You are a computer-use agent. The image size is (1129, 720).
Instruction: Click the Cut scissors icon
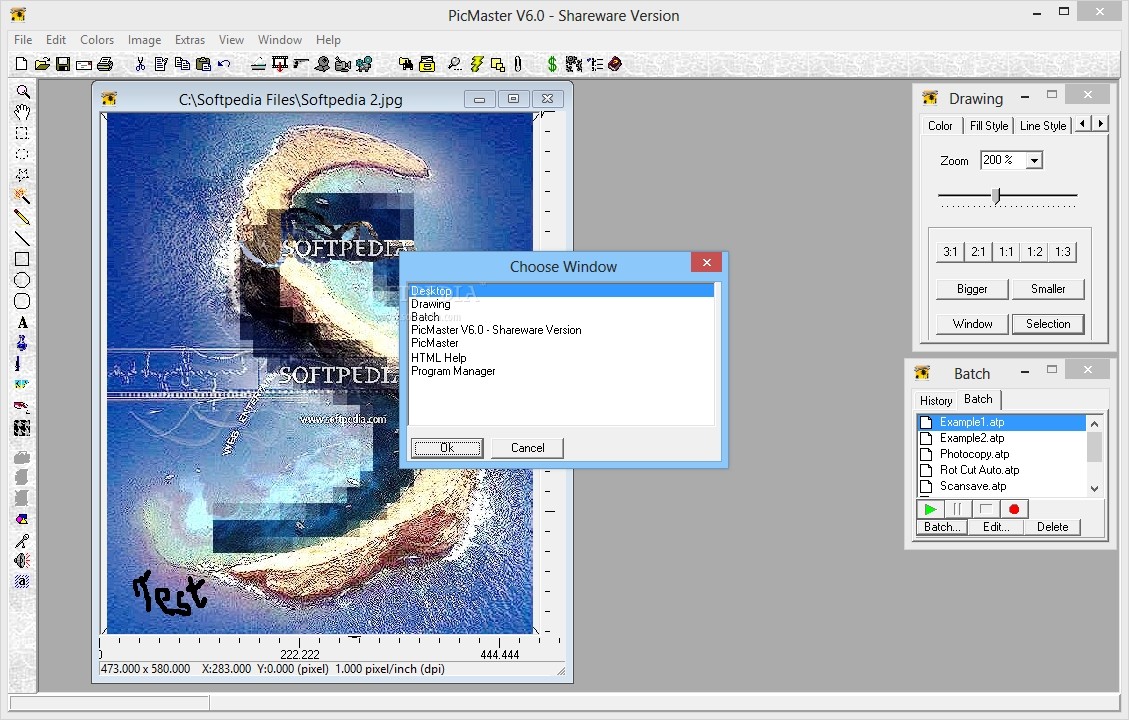140,64
